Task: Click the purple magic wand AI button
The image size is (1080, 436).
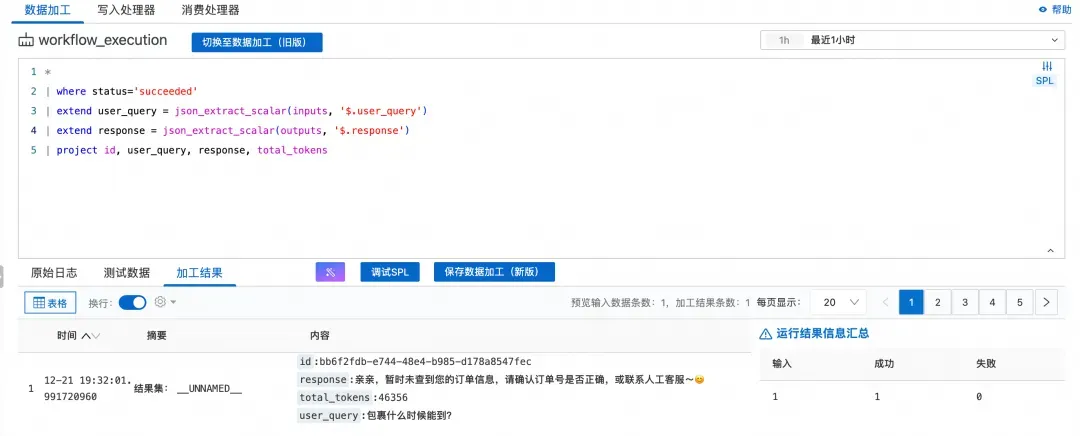Action: point(330,272)
